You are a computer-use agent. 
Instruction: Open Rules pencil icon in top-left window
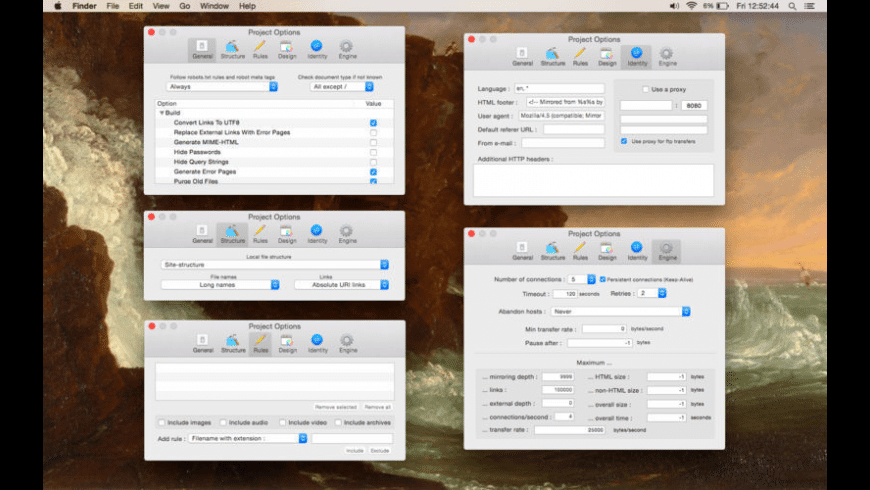260,49
